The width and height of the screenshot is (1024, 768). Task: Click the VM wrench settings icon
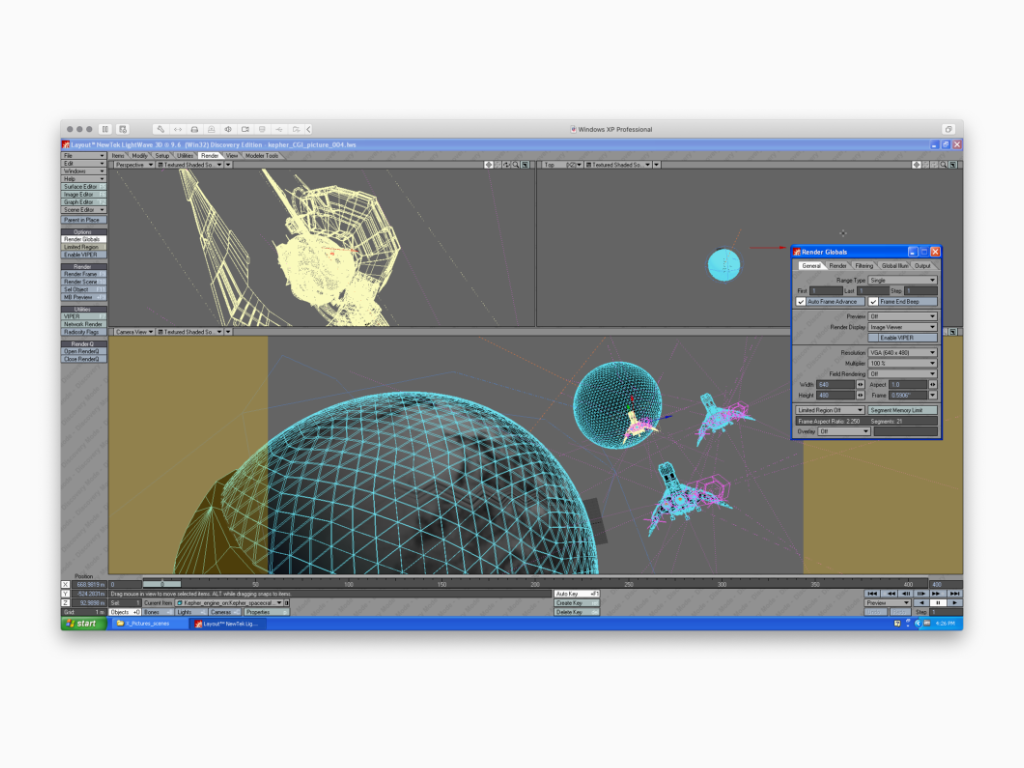pos(160,129)
